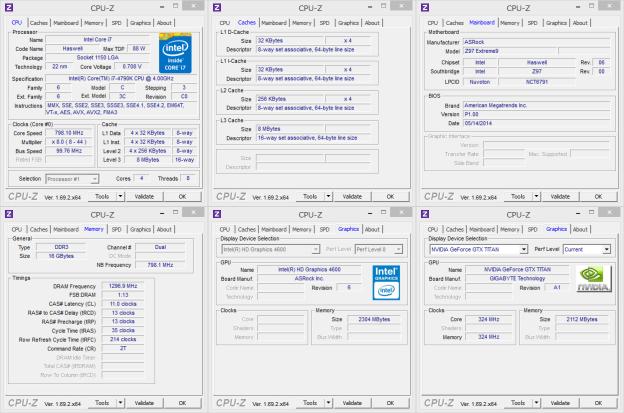
Task: Open Tools dropdown arrow in the Caches tab window
Action: coord(328,197)
